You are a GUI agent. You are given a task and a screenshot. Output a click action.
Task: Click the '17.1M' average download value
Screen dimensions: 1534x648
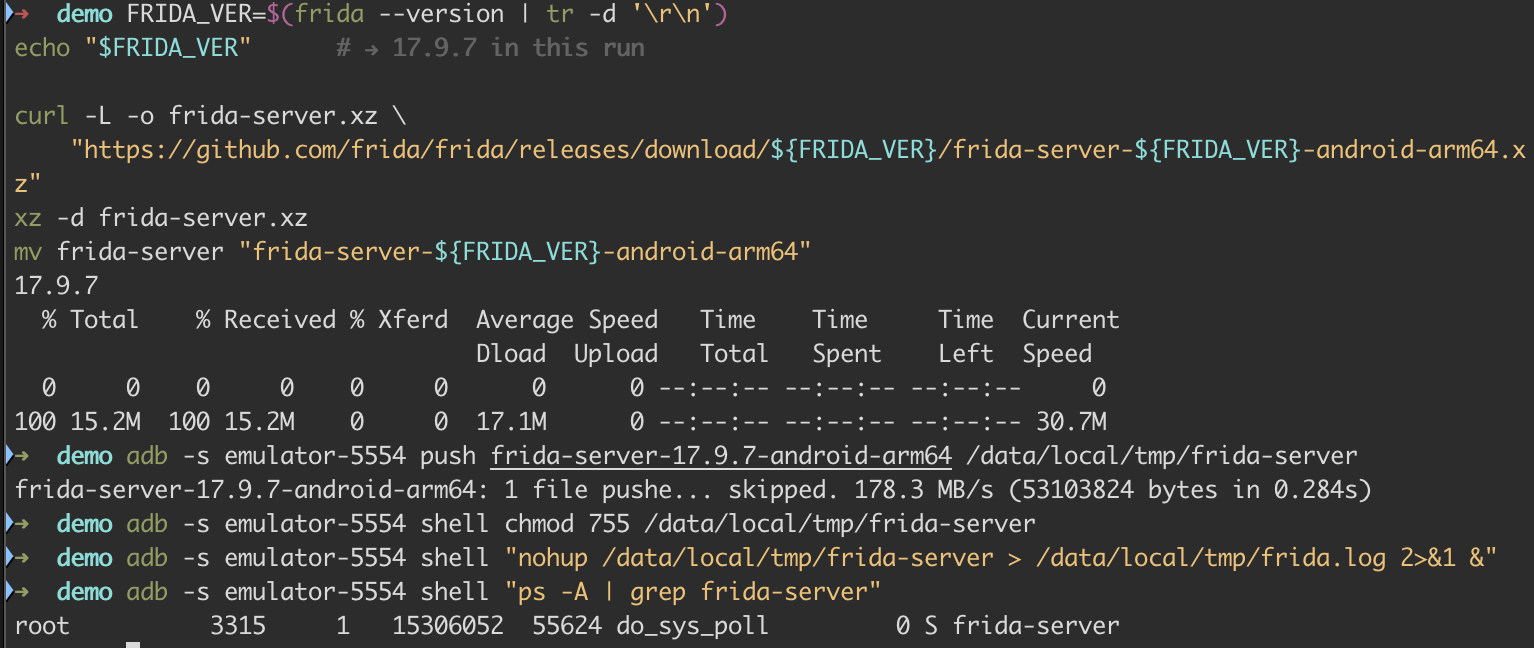pos(511,422)
